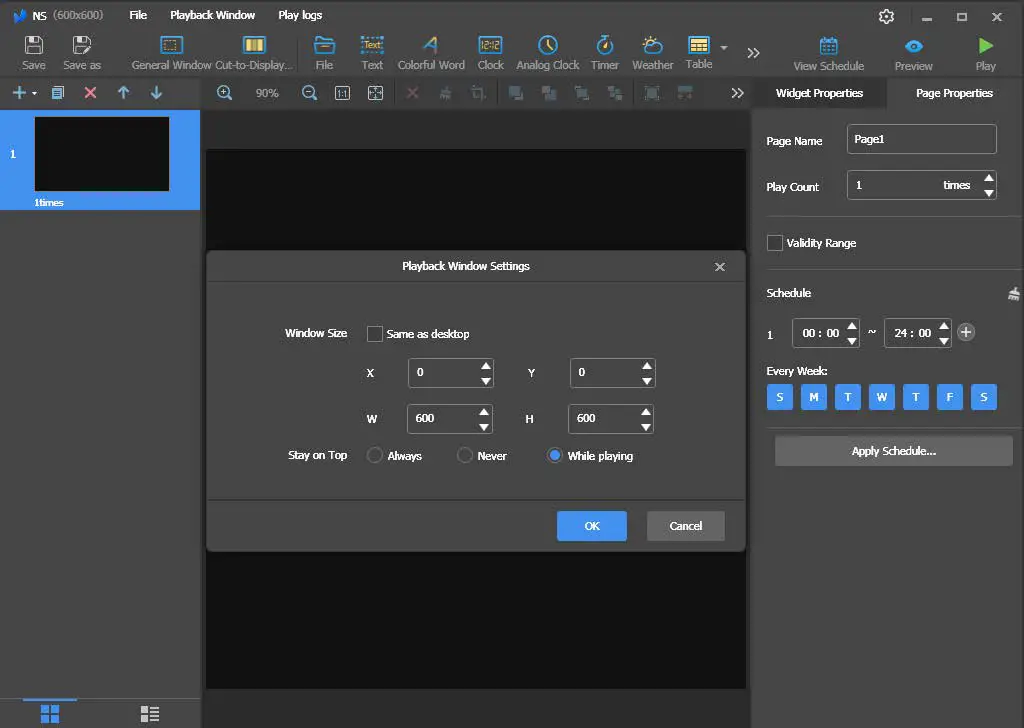Set Stay on Top to Always
The height and width of the screenshot is (728, 1024).
(374, 455)
